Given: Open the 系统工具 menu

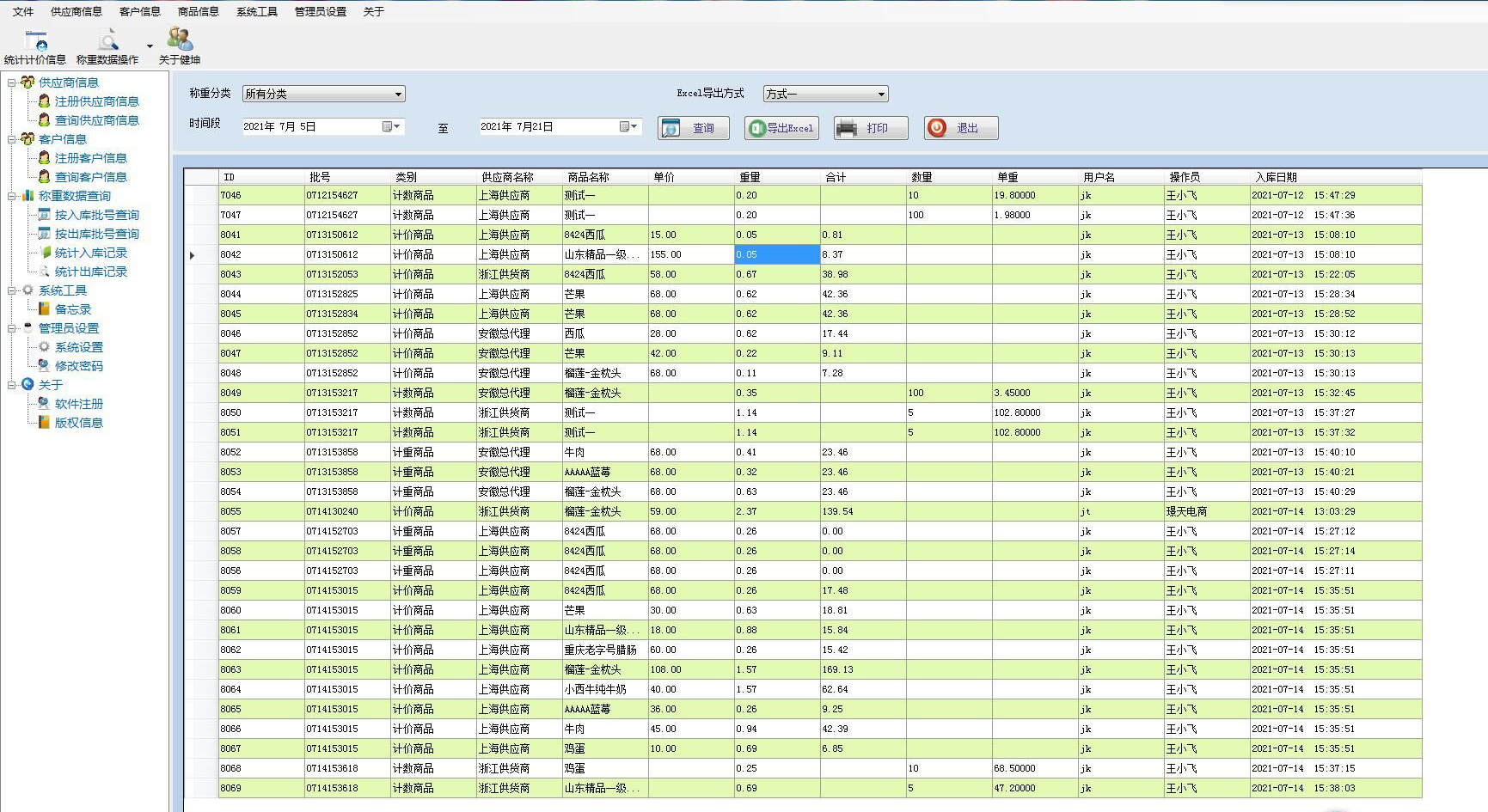Looking at the screenshot, I should click(x=257, y=11).
